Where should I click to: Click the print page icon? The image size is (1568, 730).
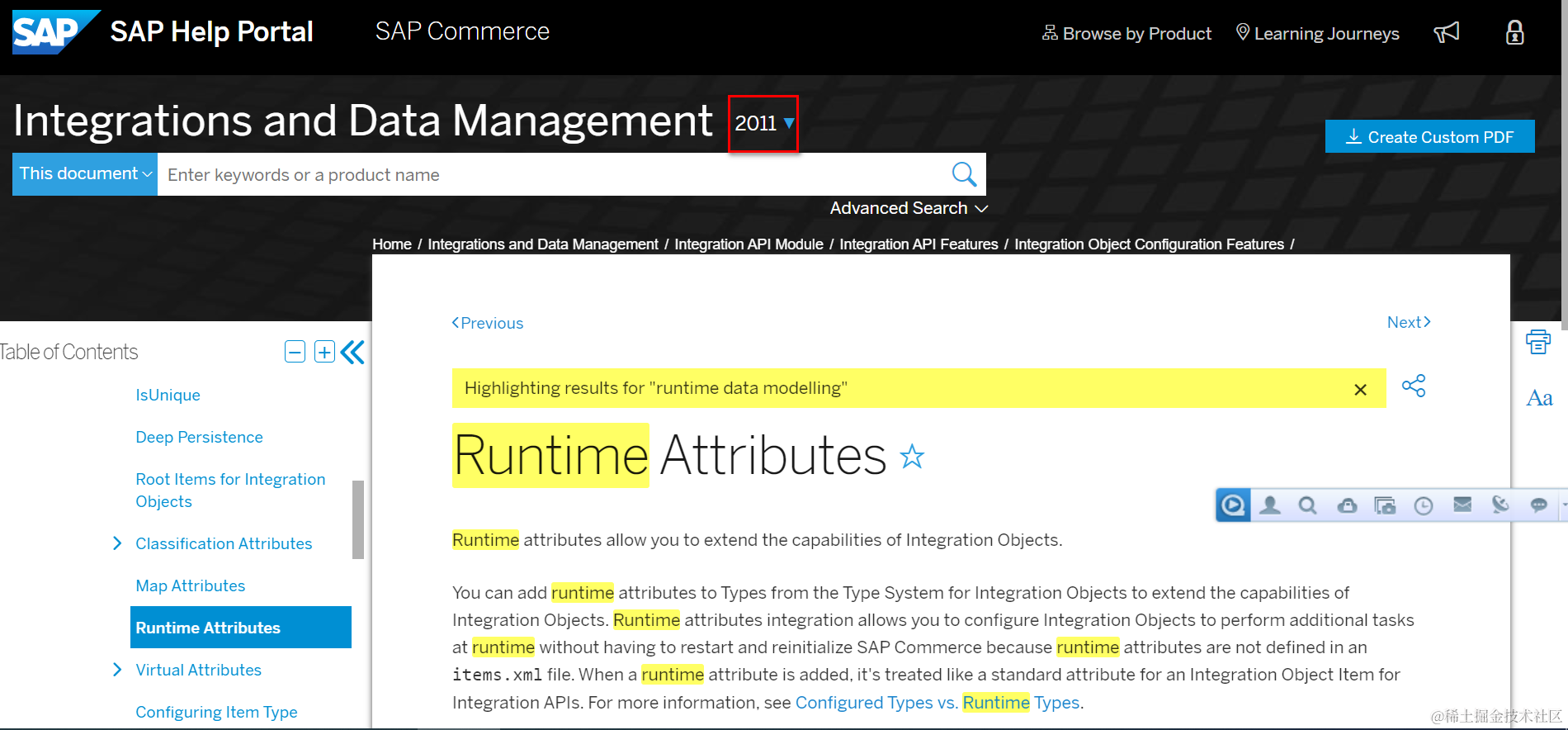coord(1538,342)
